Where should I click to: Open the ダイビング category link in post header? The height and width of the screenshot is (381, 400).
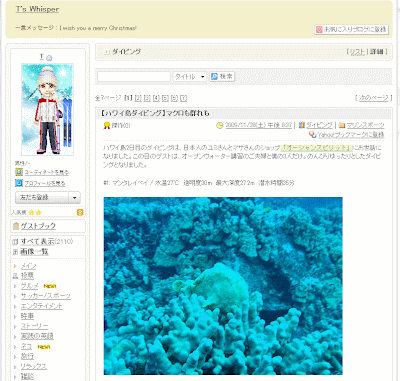tap(319, 125)
